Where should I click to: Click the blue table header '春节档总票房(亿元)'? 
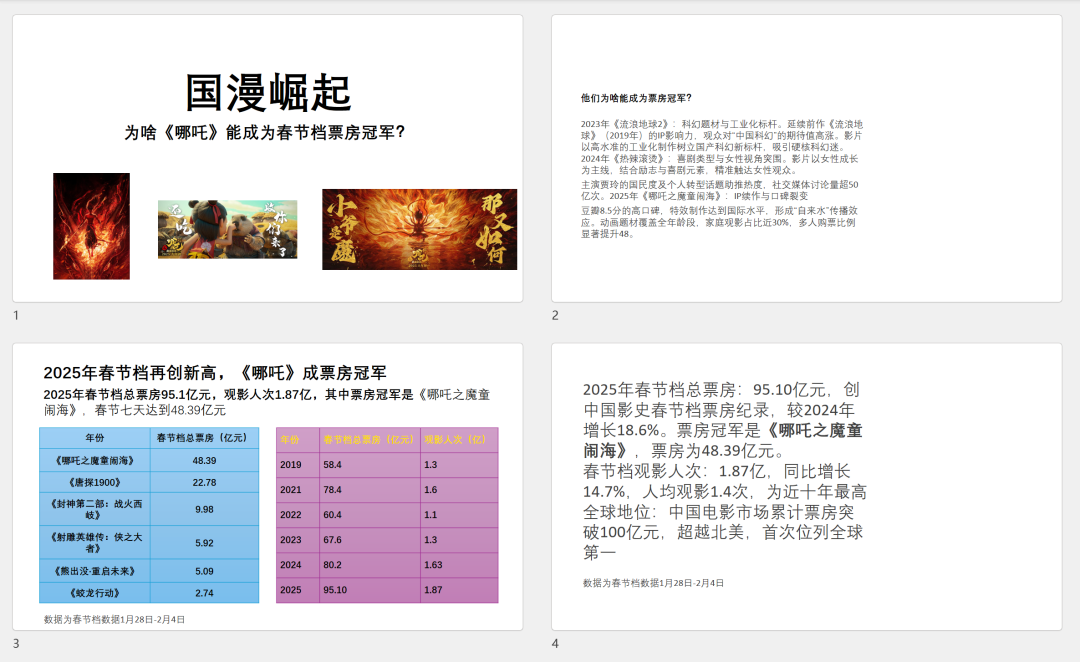pos(205,438)
